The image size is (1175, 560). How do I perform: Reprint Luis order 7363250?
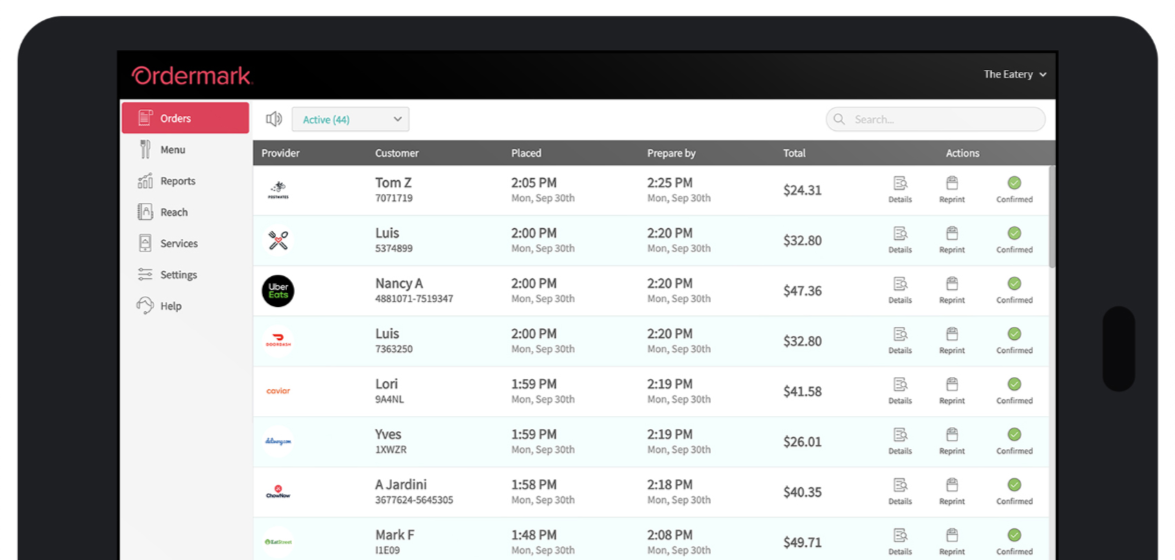tap(952, 340)
